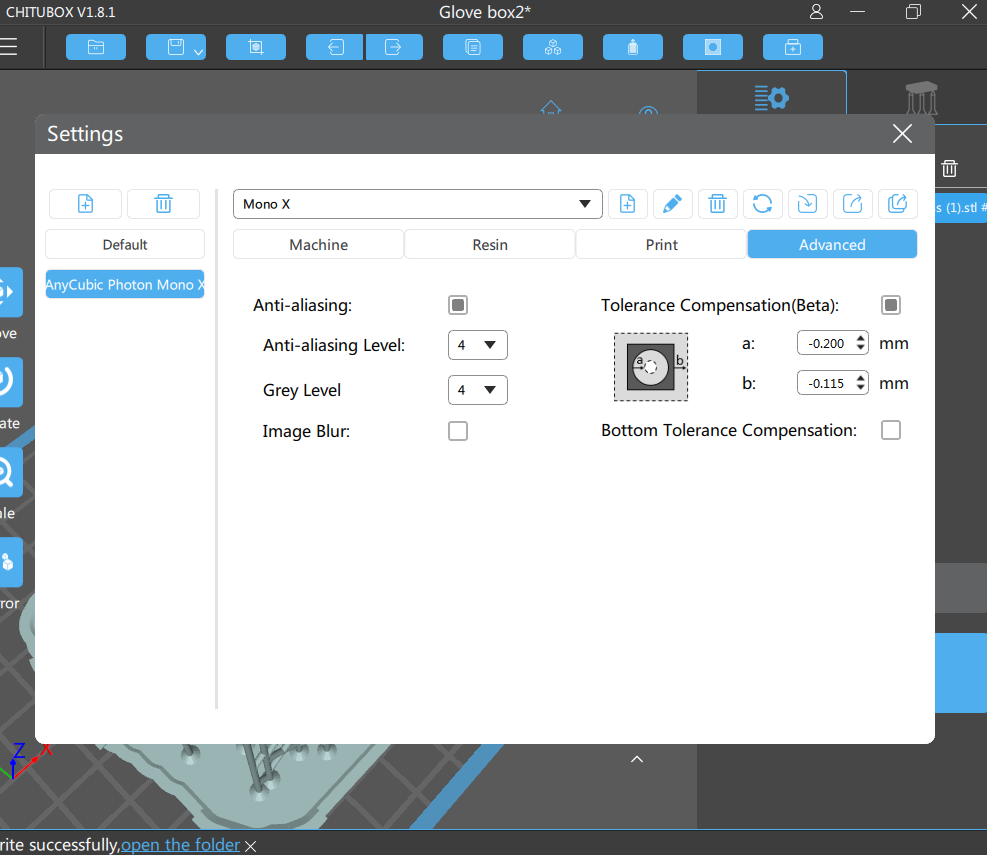The width and height of the screenshot is (987, 855).
Task: Click the redo right-arrow toolbar icon
Action: (393, 47)
